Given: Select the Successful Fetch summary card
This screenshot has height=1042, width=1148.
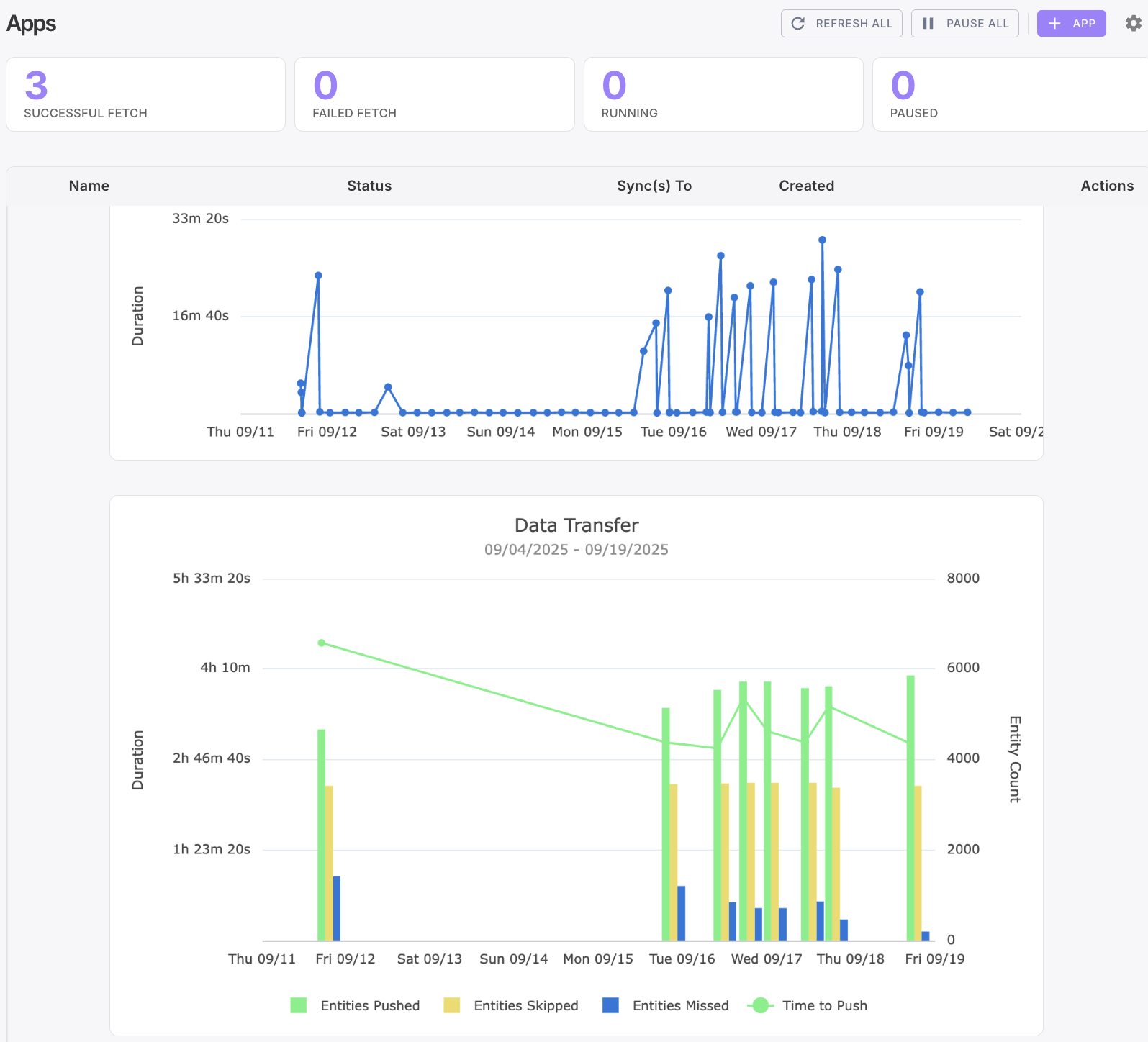Looking at the screenshot, I should [146, 94].
